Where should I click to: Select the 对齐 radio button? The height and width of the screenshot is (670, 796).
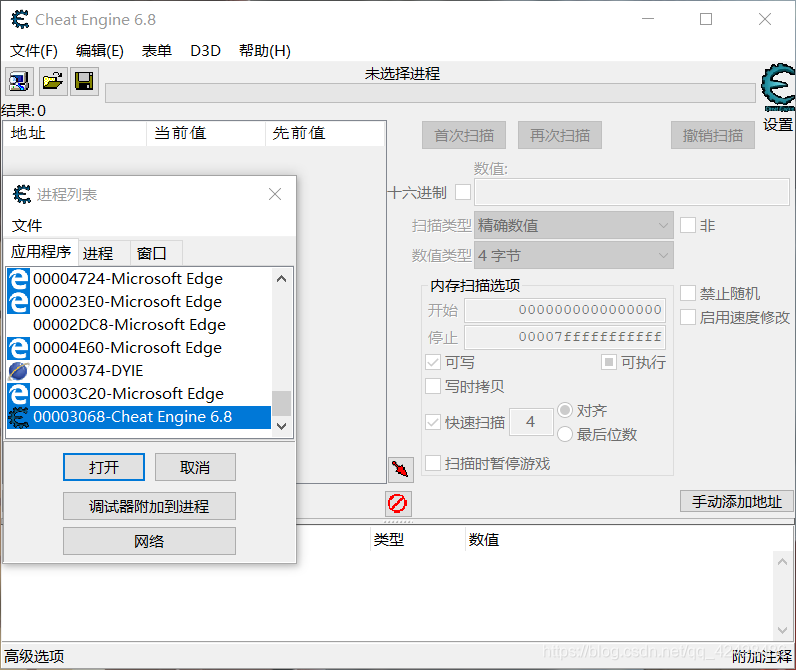pos(565,410)
